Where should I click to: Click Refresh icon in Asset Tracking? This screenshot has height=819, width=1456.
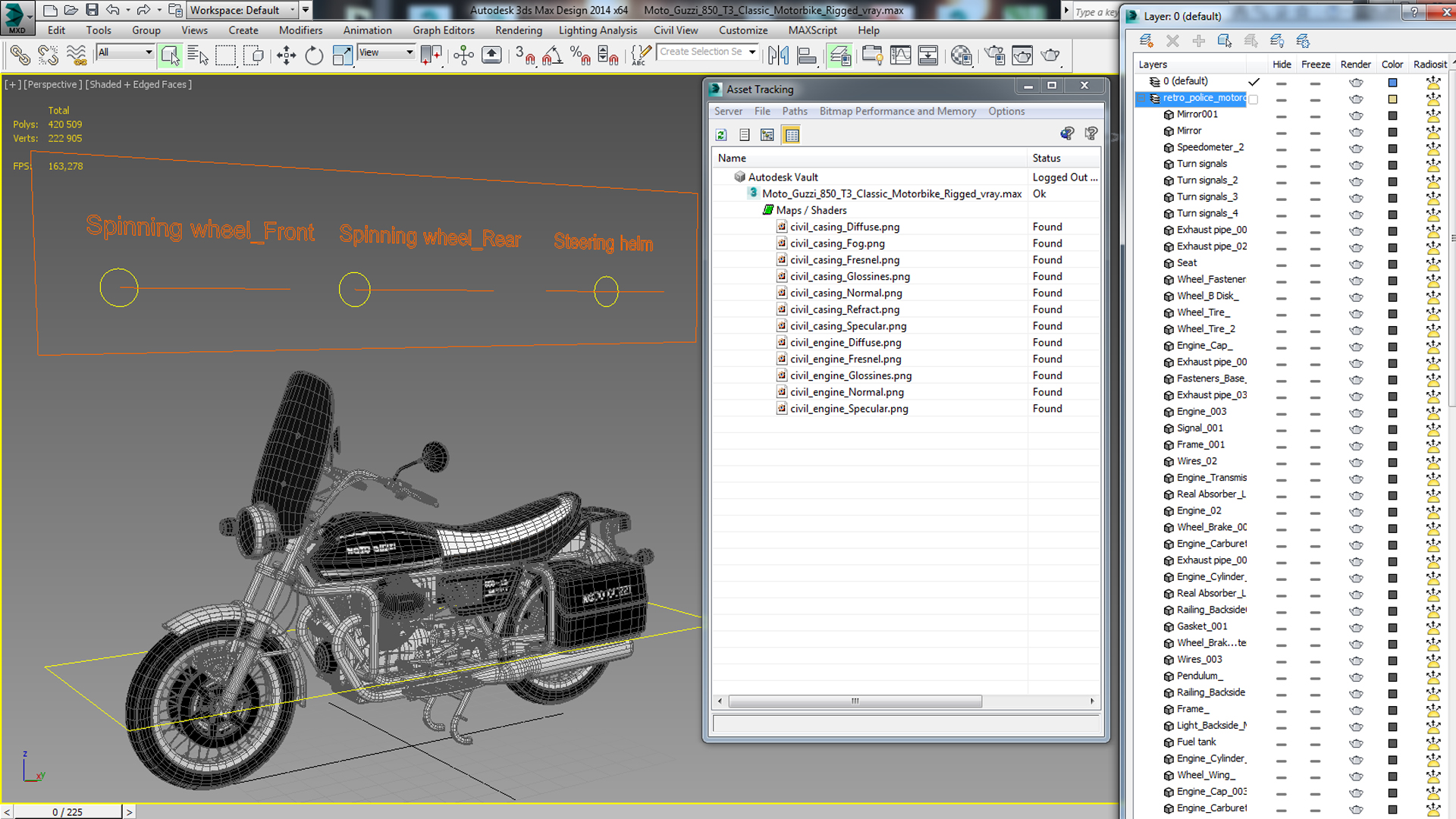tap(721, 135)
